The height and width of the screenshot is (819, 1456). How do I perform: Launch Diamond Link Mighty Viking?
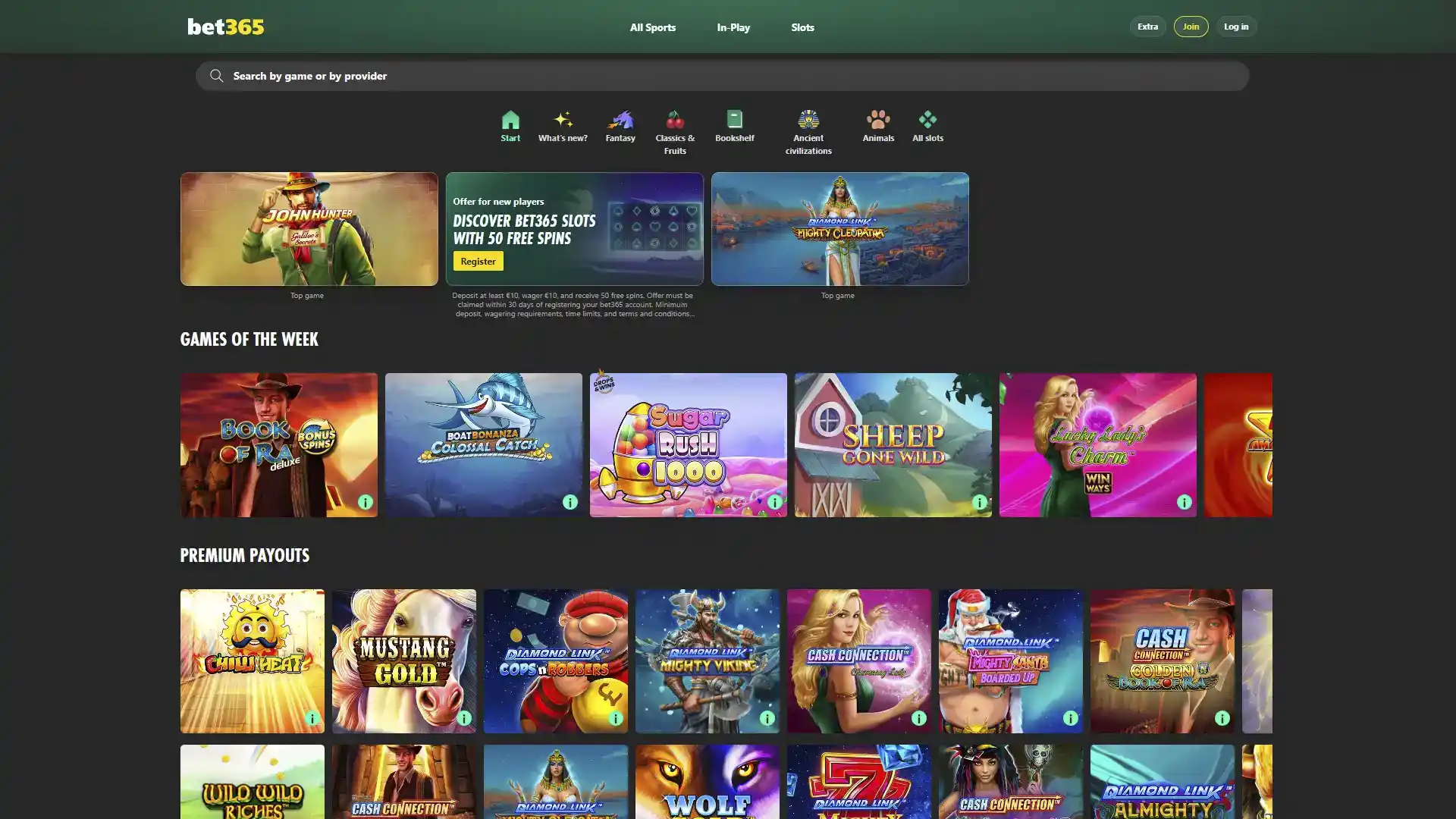pos(708,661)
